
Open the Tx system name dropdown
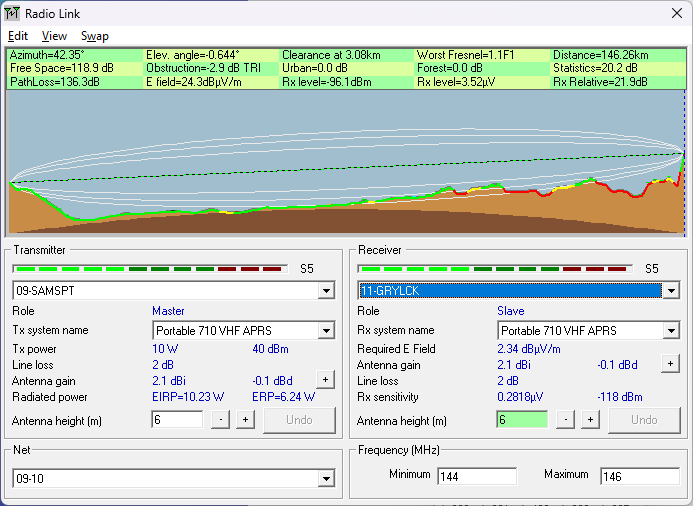pyautogui.click(x=326, y=331)
